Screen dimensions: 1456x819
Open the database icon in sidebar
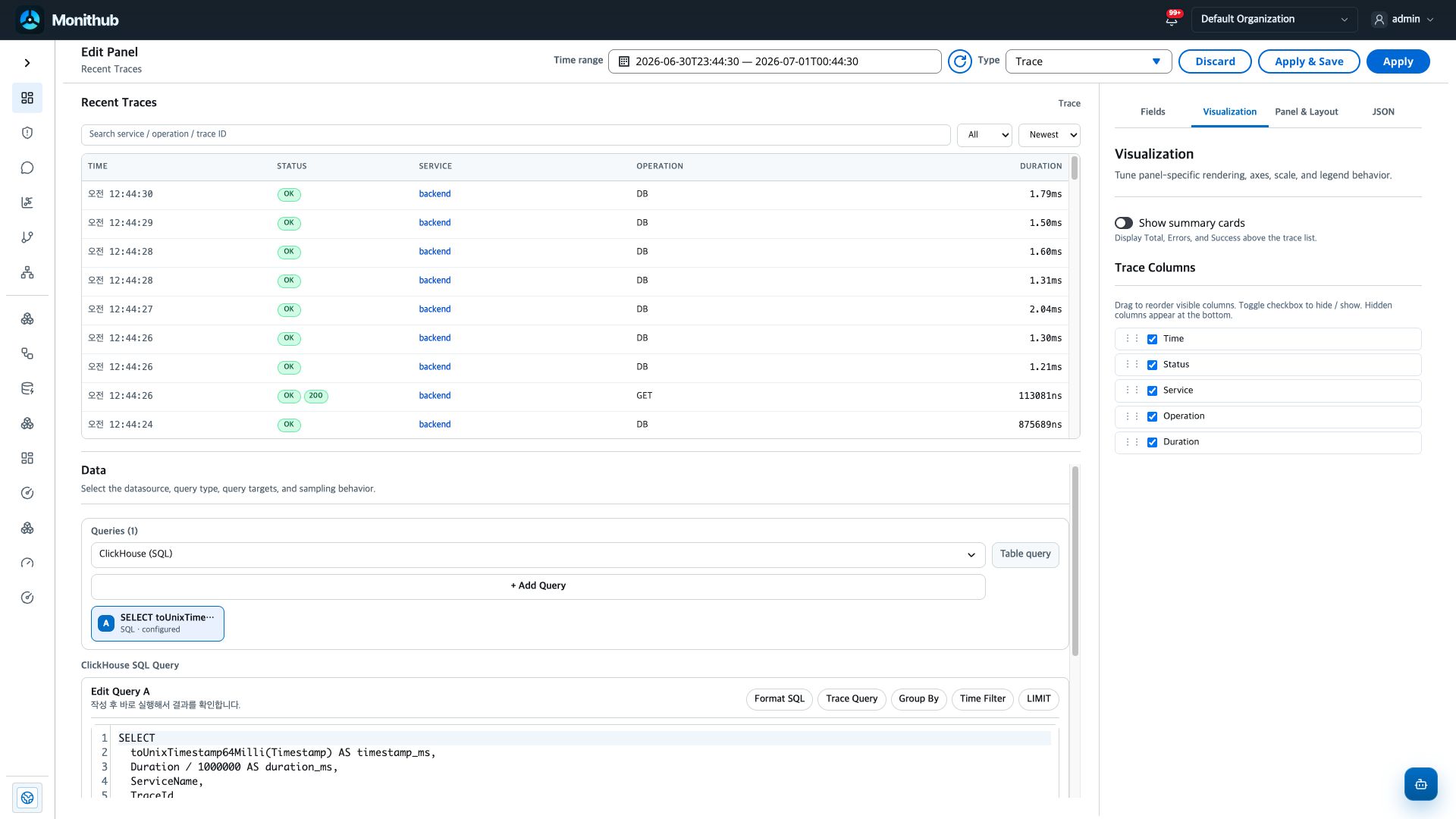pos(27,388)
